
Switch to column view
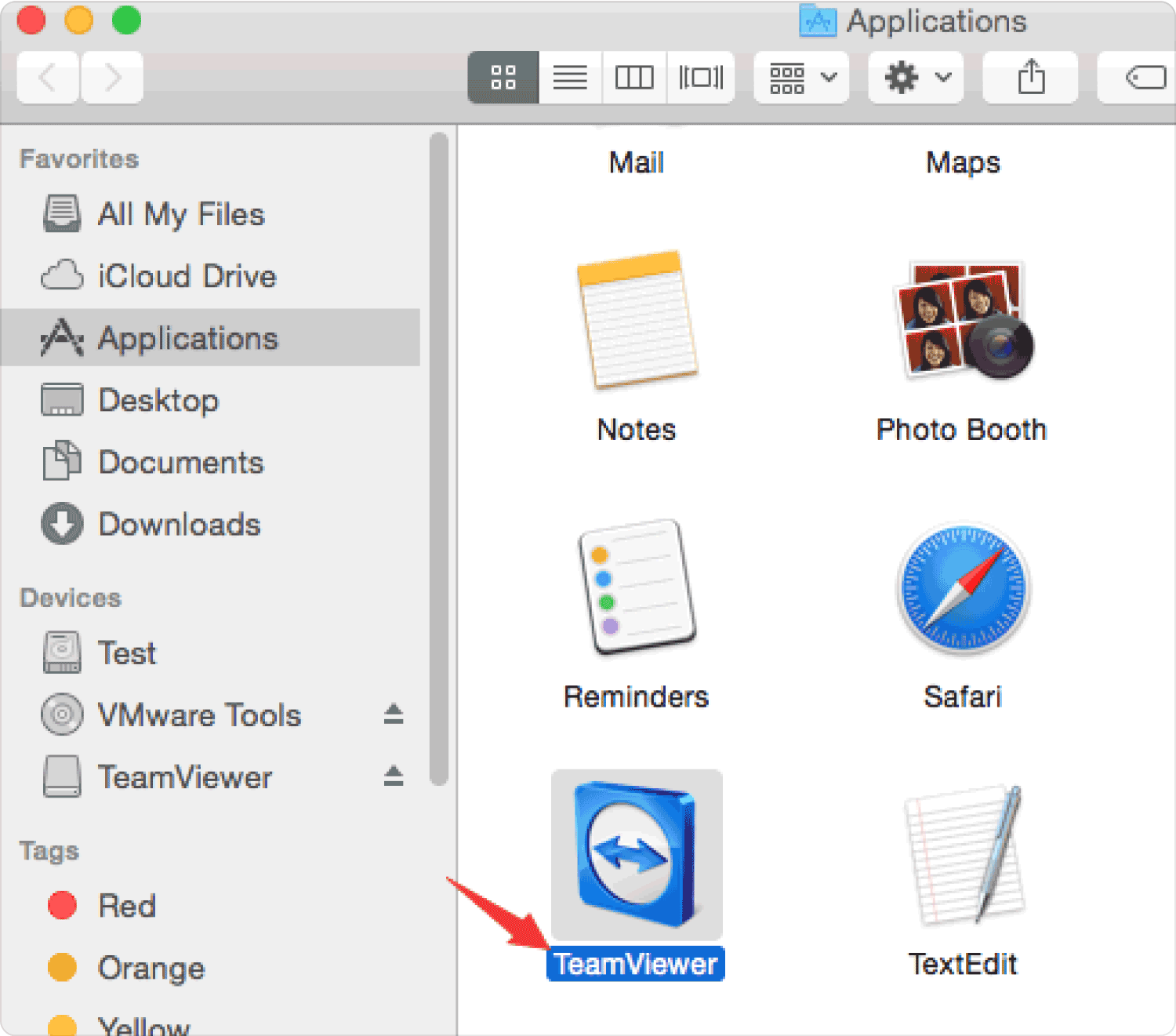(634, 78)
